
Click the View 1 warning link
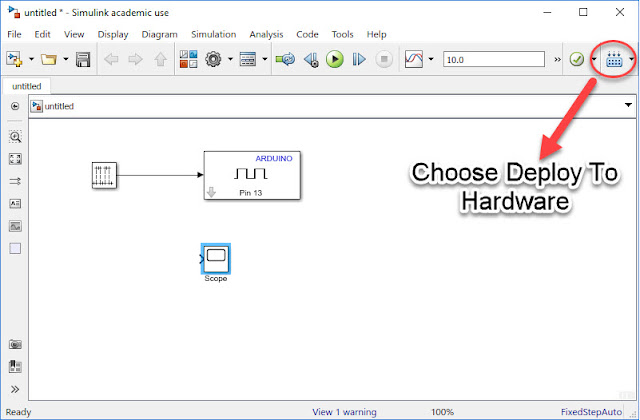(x=344, y=412)
